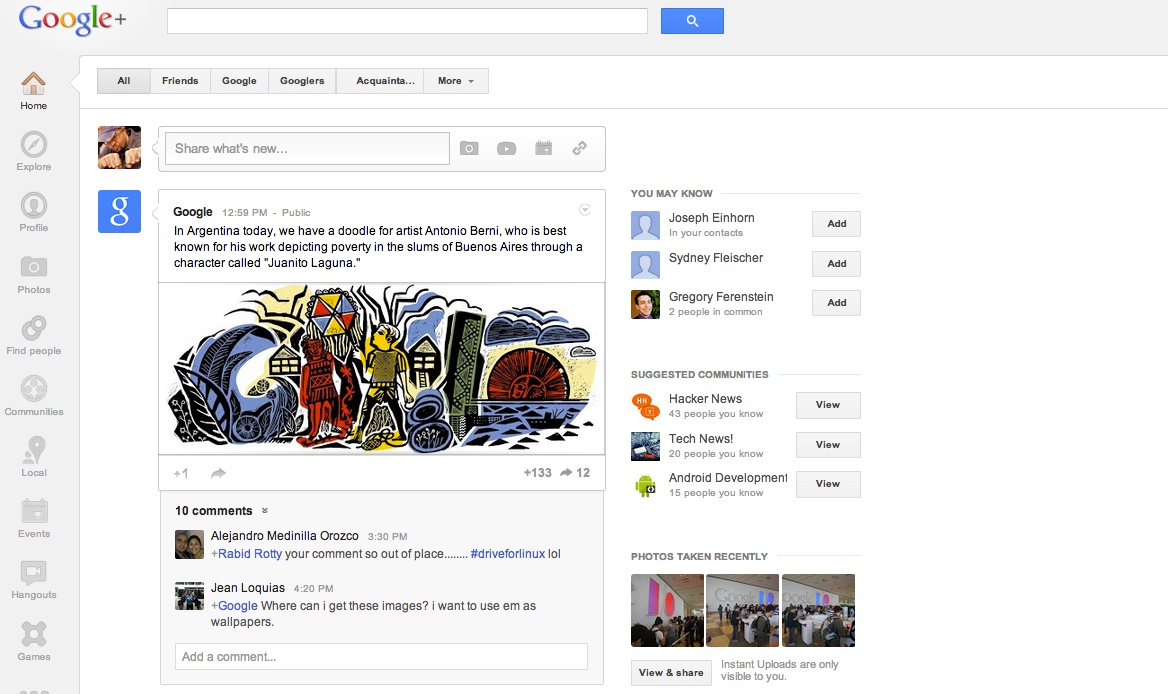This screenshot has width=1168, height=694.
Task: Click your profile photo beside share box
Action: pyautogui.click(x=119, y=147)
